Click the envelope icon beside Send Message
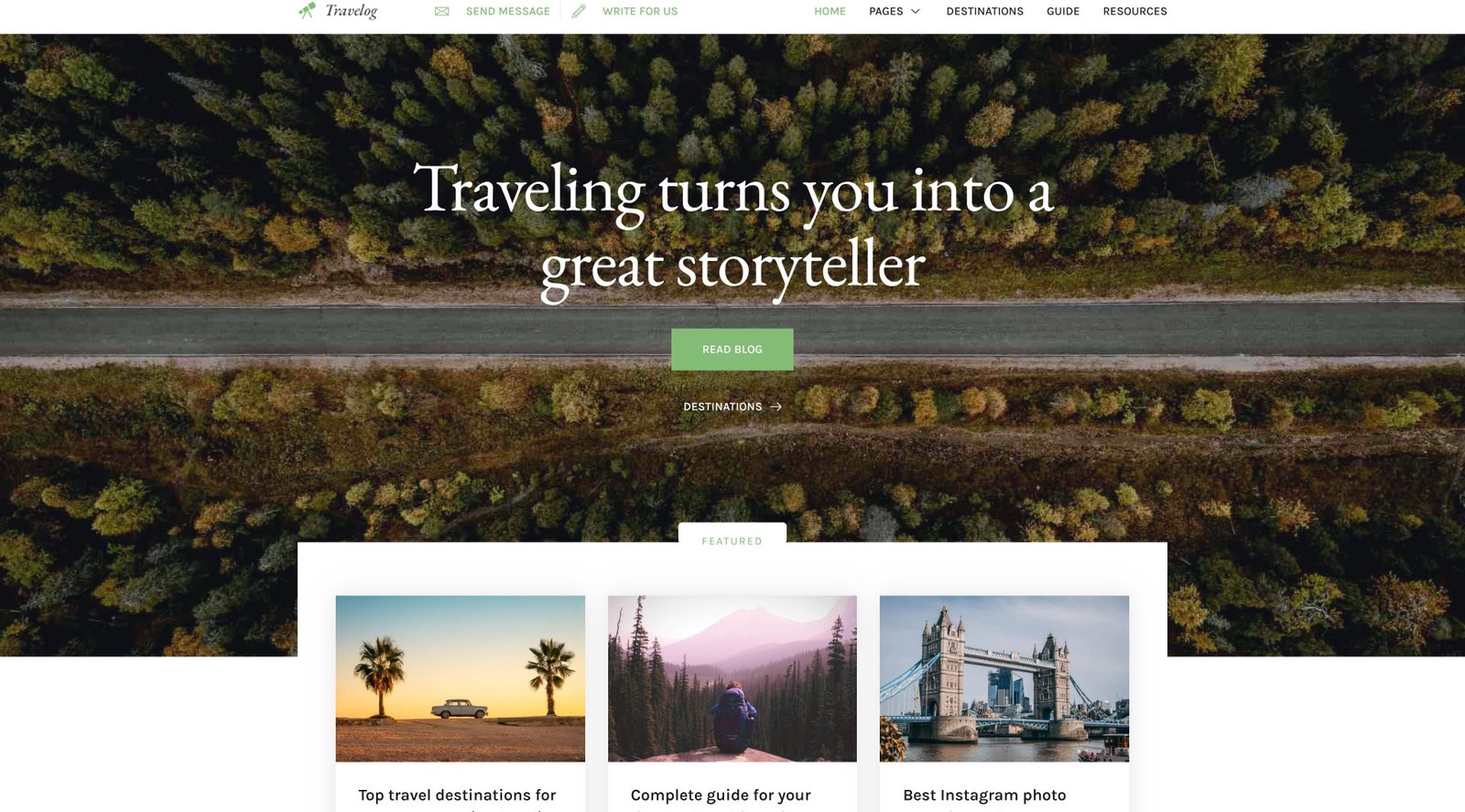Viewport: 1465px width, 812px height. click(441, 11)
